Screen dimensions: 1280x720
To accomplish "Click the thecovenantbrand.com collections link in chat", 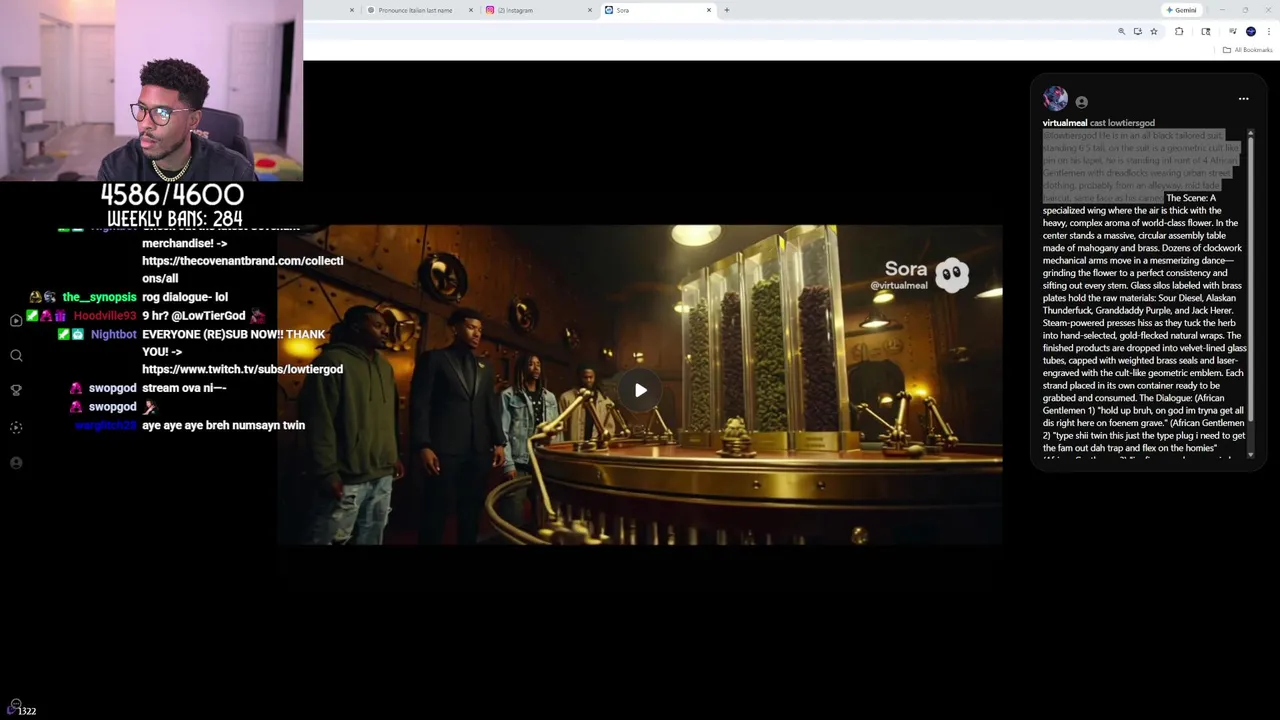I will (x=243, y=270).
